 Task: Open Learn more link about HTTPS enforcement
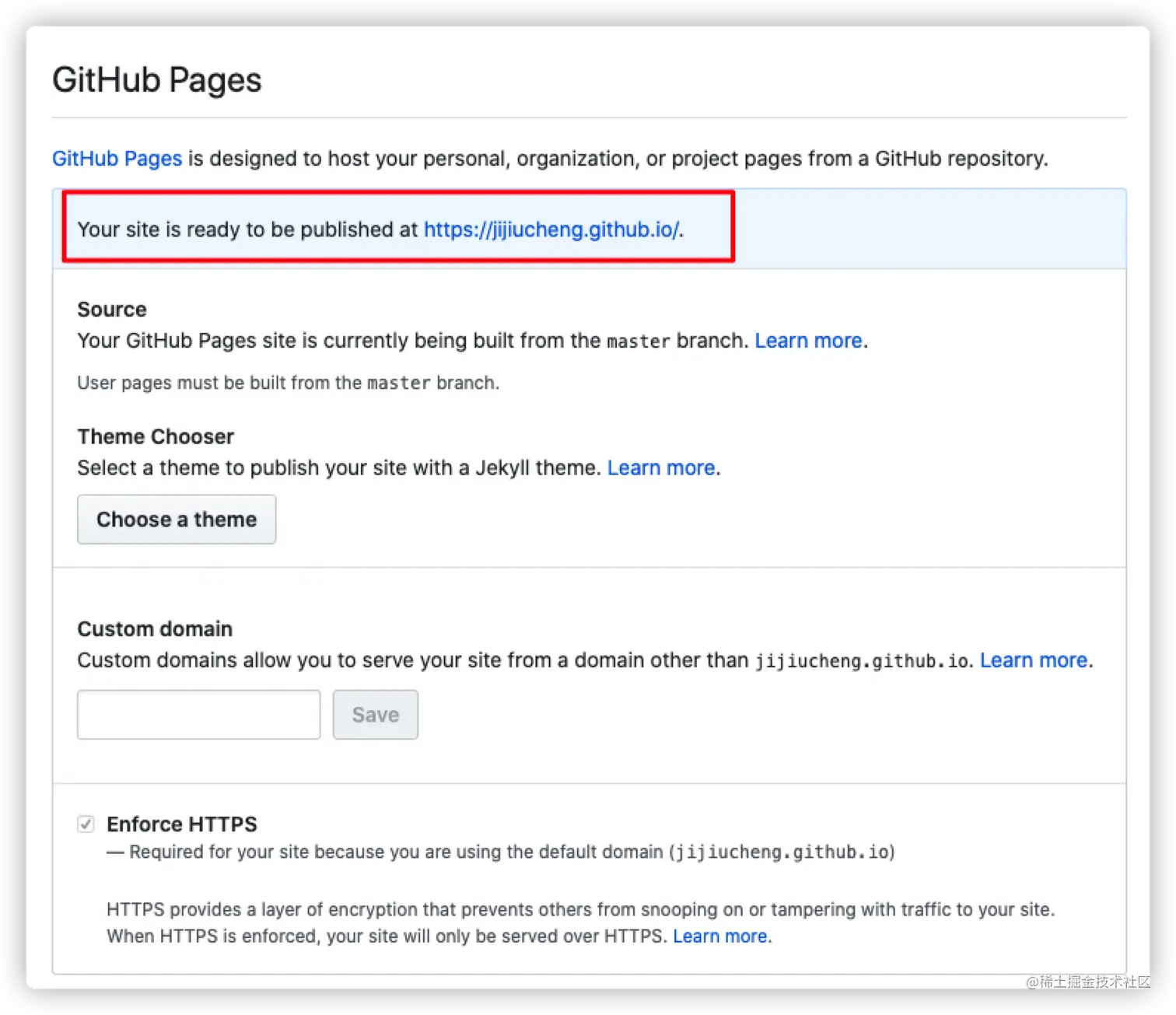720,936
